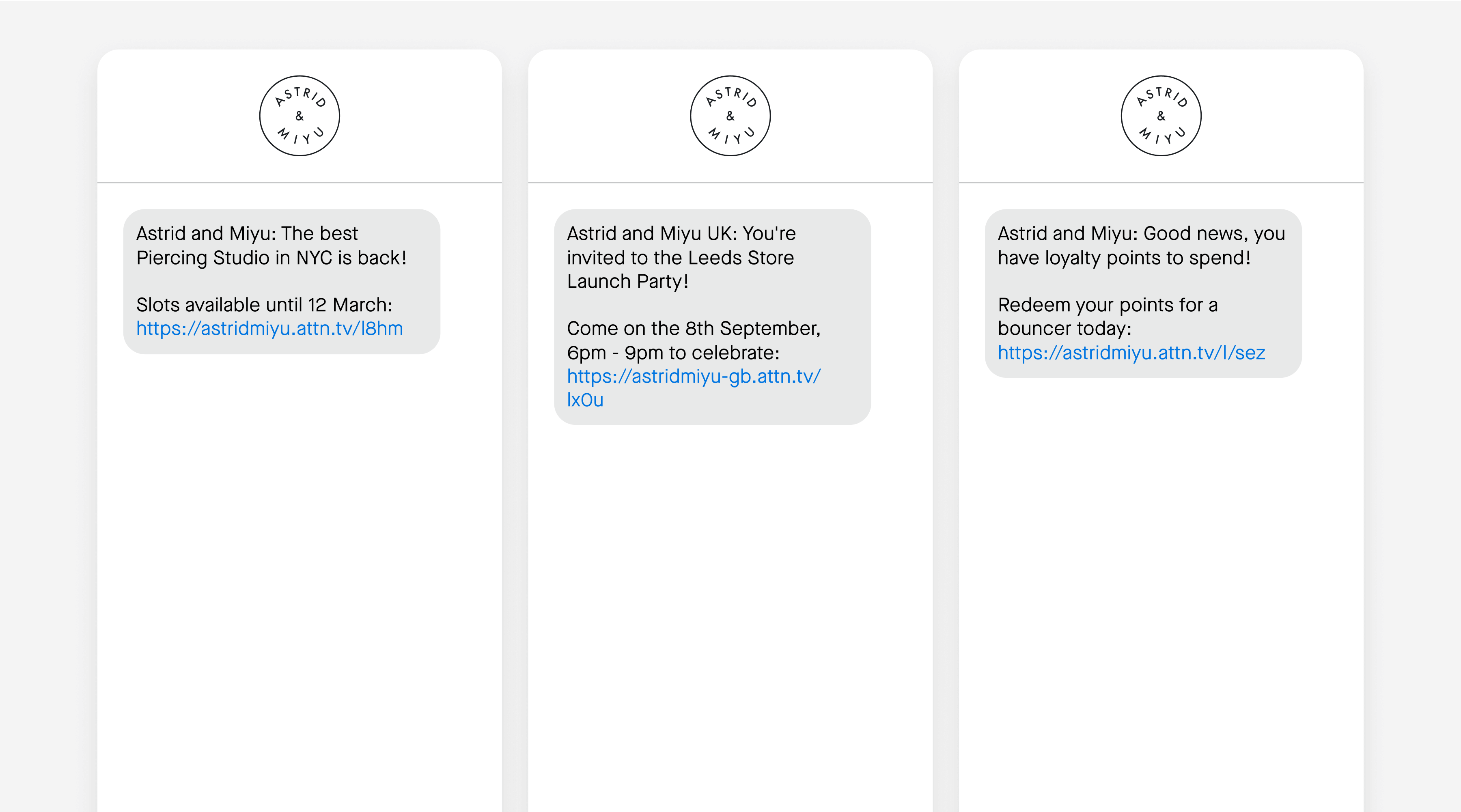1461x812 pixels.
Task: Click 'Piercing Studio in NYC is back!' text
Action: [271, 258]
